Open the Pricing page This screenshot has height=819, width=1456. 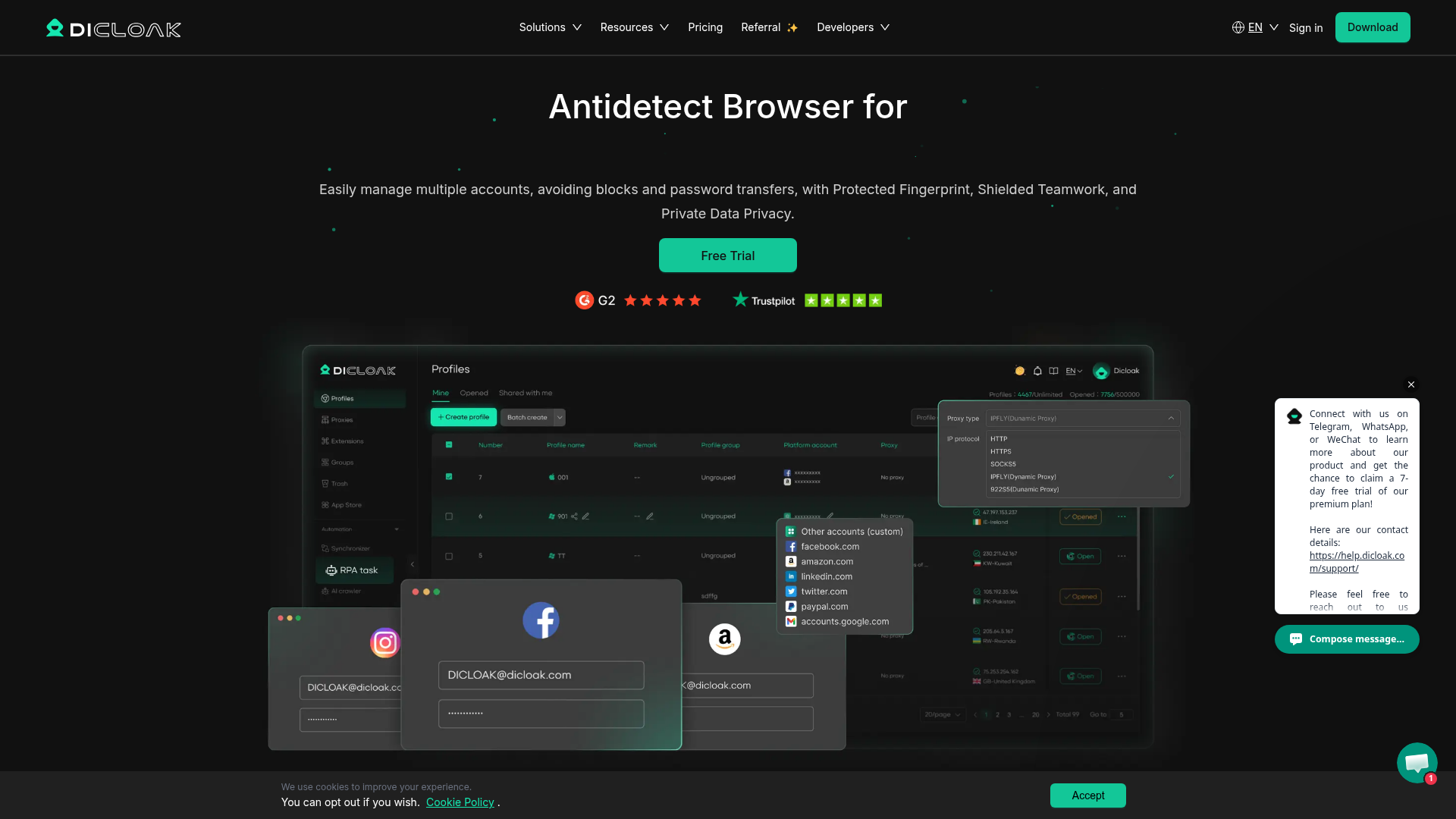705,27
